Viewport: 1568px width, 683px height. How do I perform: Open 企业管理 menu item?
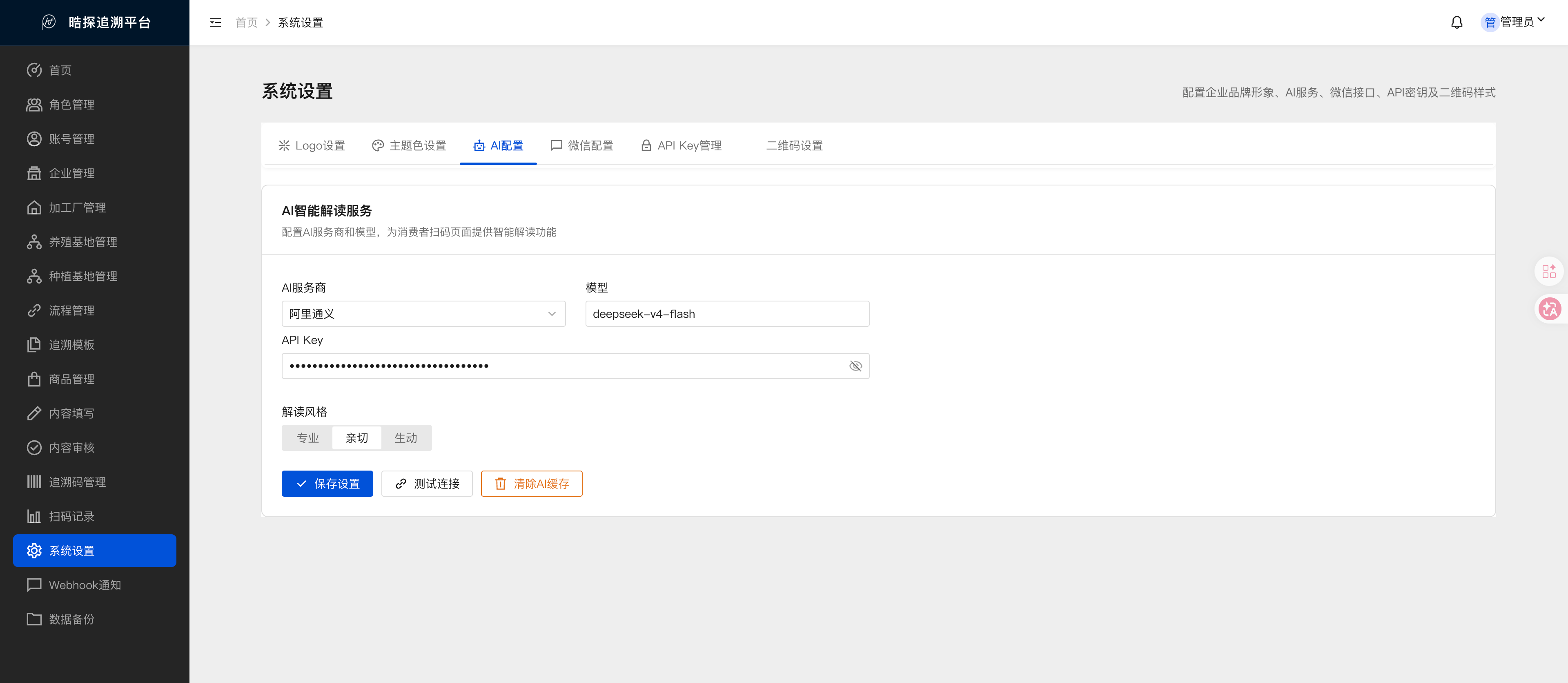(94, 173)
